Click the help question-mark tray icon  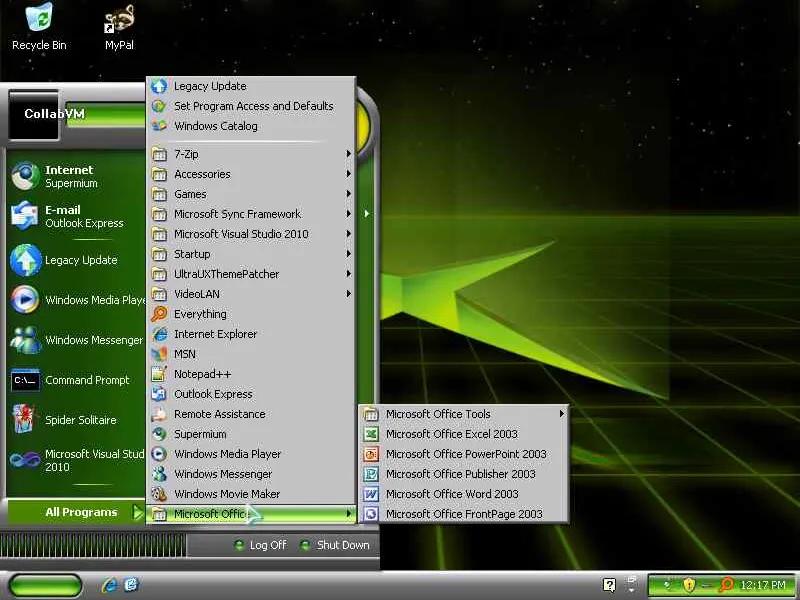[609, 585]
